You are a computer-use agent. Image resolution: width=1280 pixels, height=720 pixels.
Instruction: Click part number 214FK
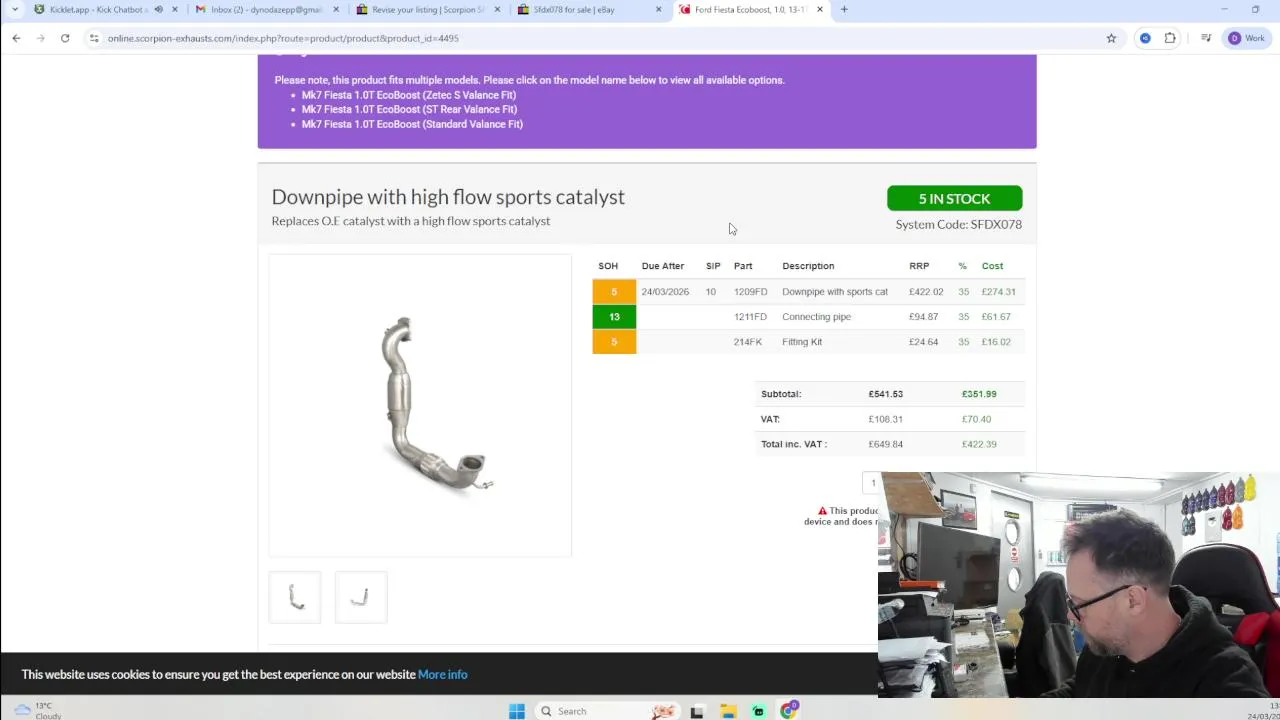[x=747, y=342]
